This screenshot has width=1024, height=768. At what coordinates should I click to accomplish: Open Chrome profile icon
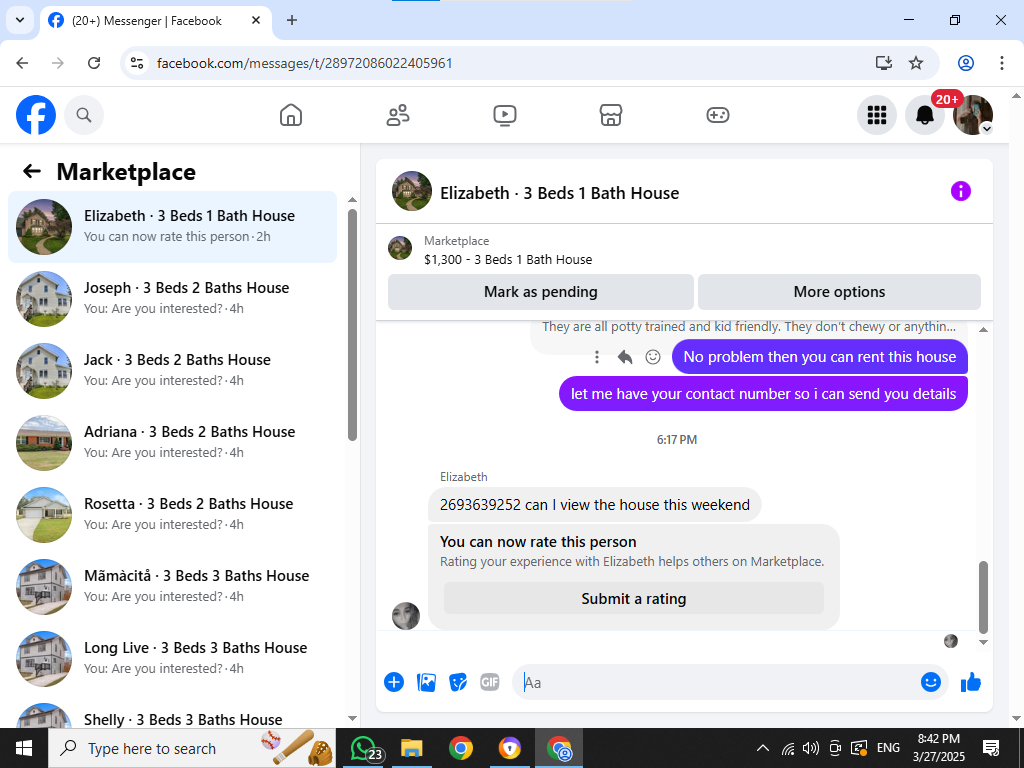tap(966, 63)
